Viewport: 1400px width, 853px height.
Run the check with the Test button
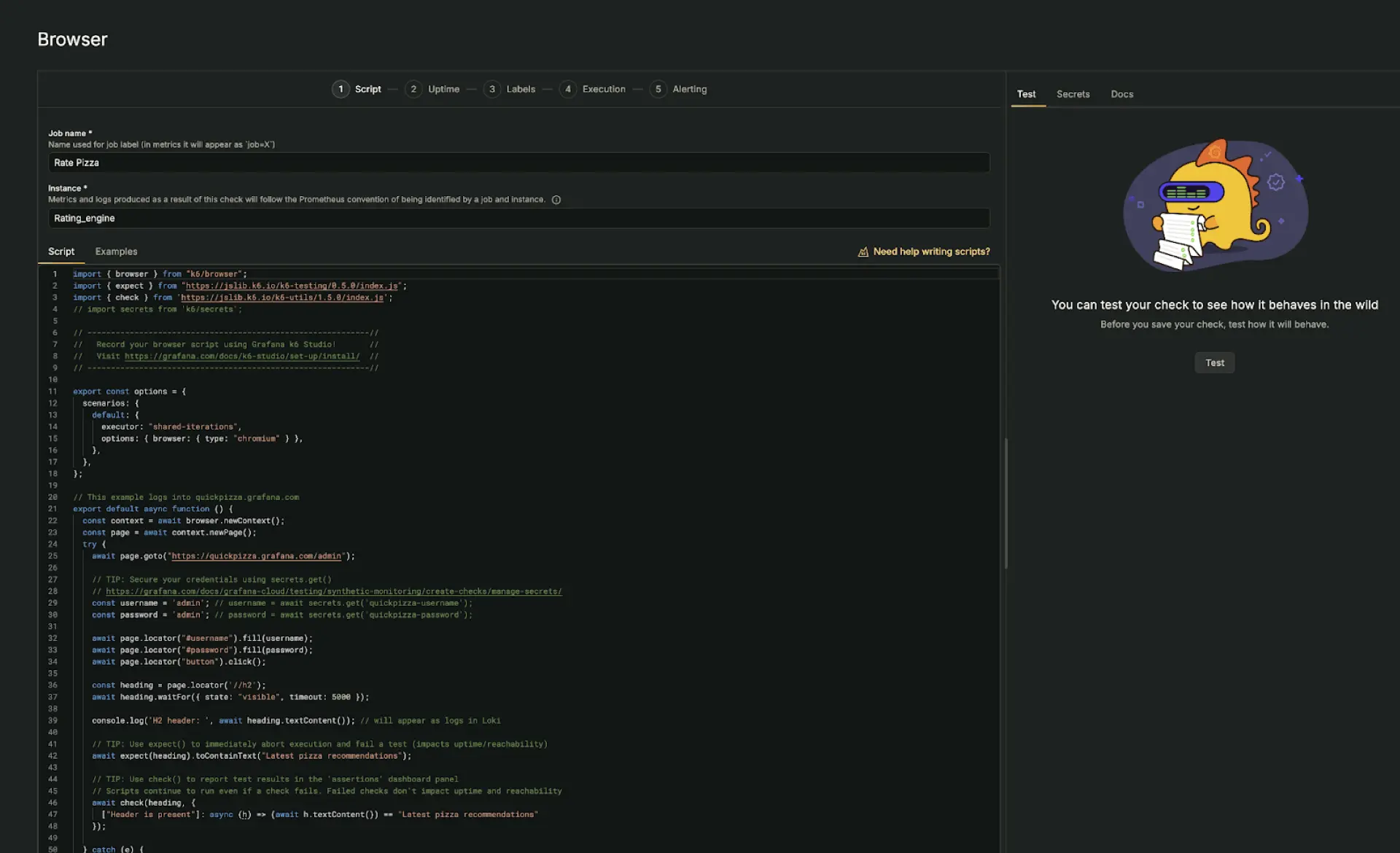click(1215, 362)
